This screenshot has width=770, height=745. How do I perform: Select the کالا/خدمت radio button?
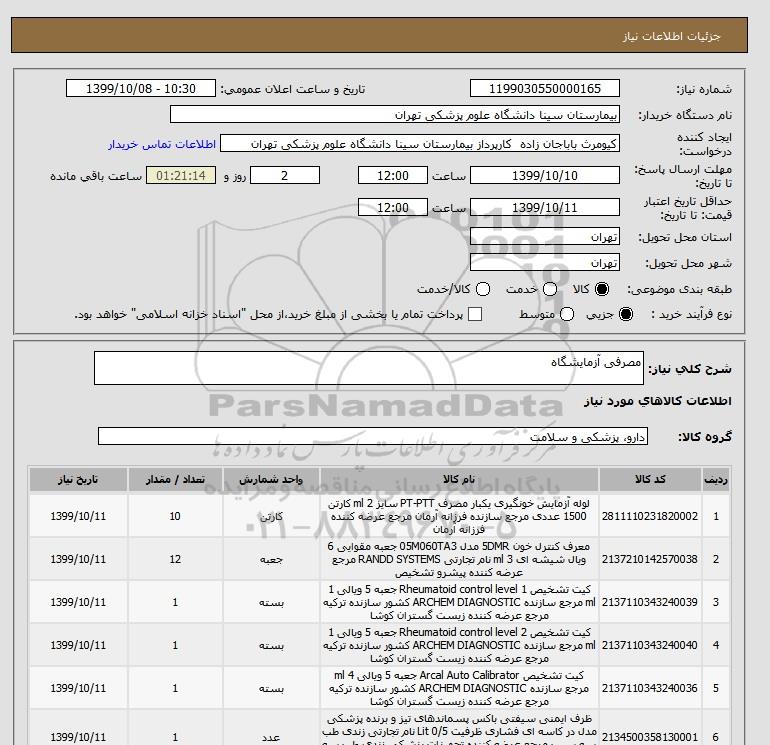(x=483, y=289)
